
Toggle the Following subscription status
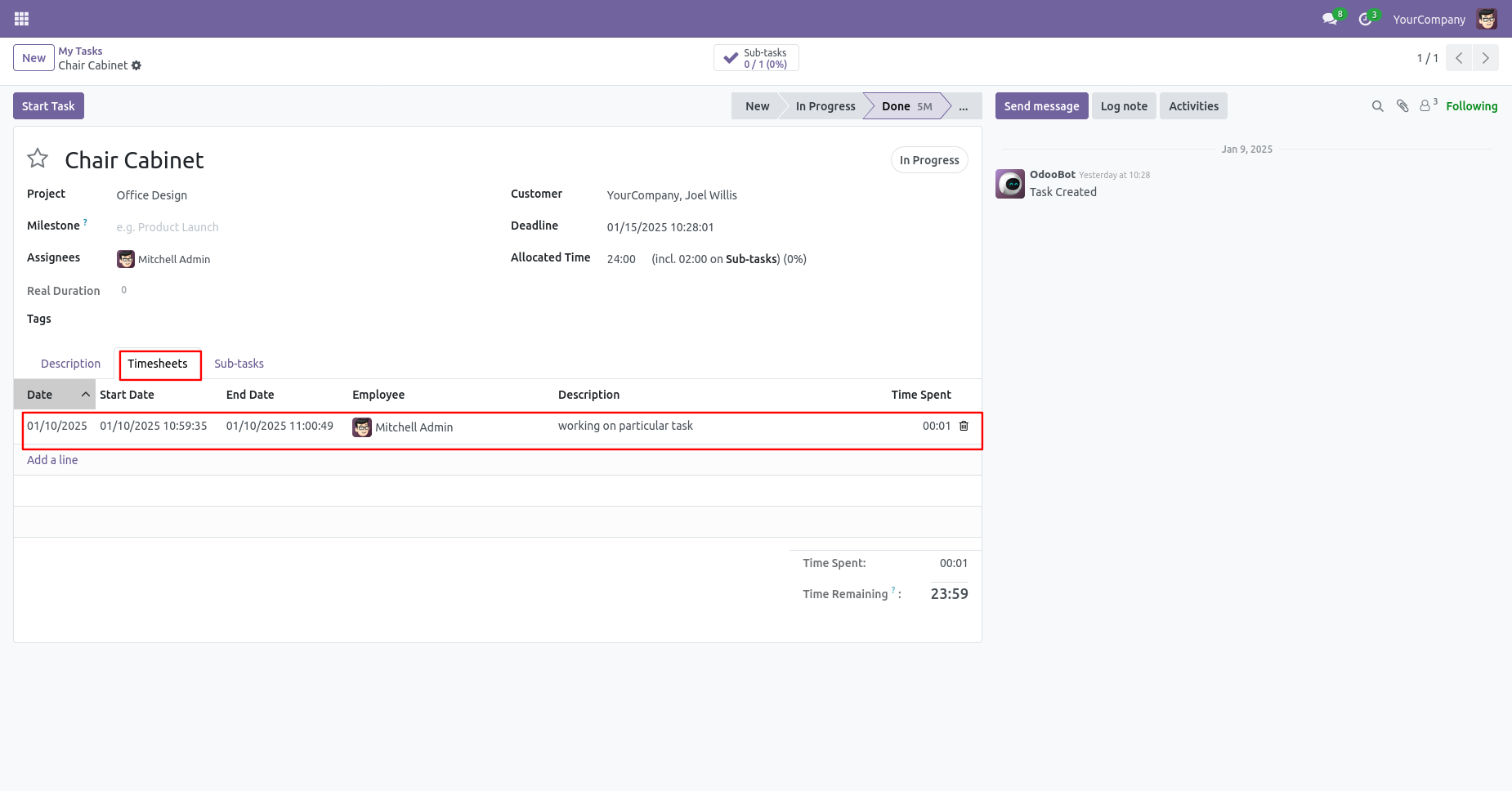tap(1471, 106)
